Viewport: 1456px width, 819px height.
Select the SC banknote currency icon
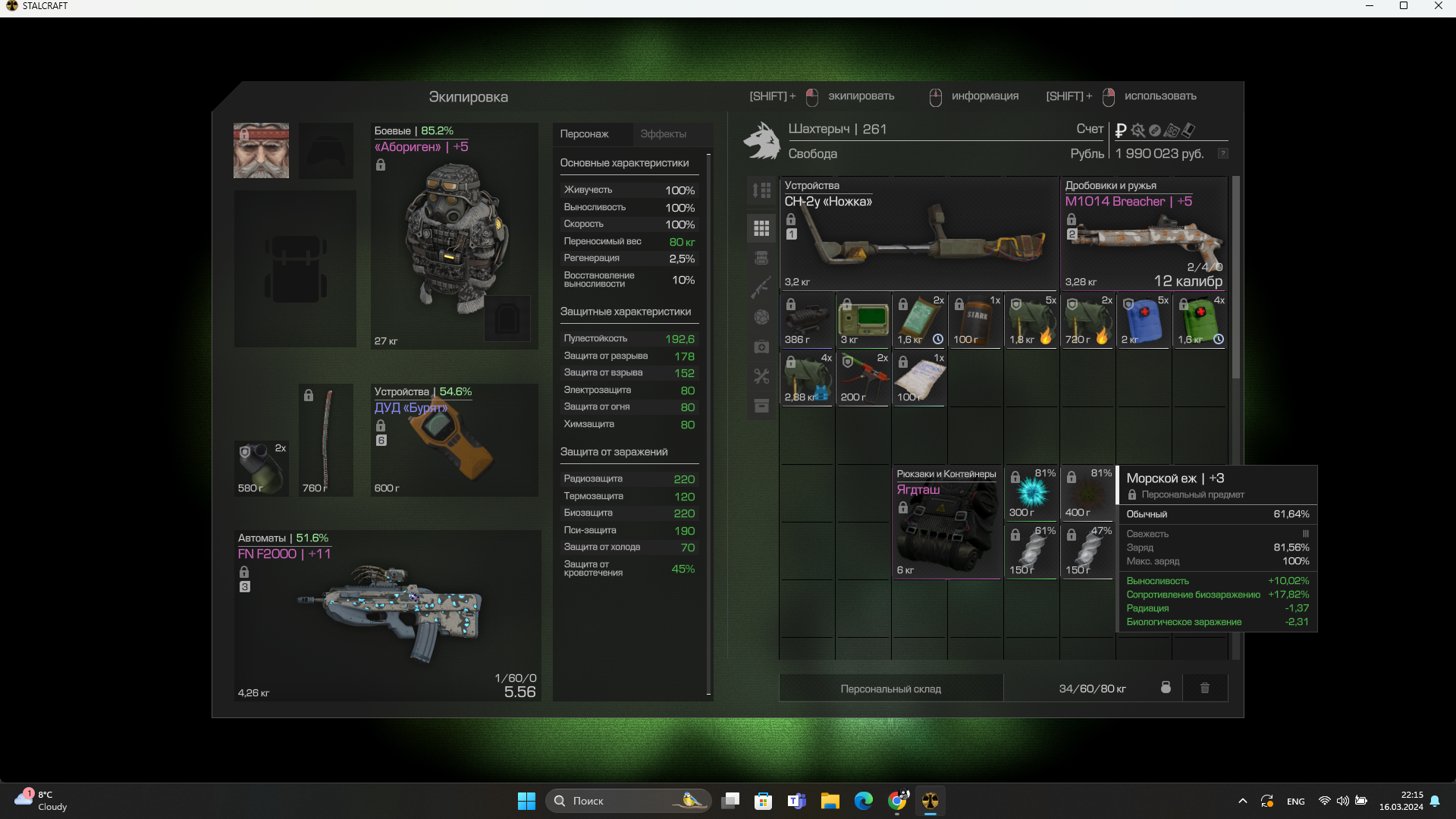[1172, 130]
